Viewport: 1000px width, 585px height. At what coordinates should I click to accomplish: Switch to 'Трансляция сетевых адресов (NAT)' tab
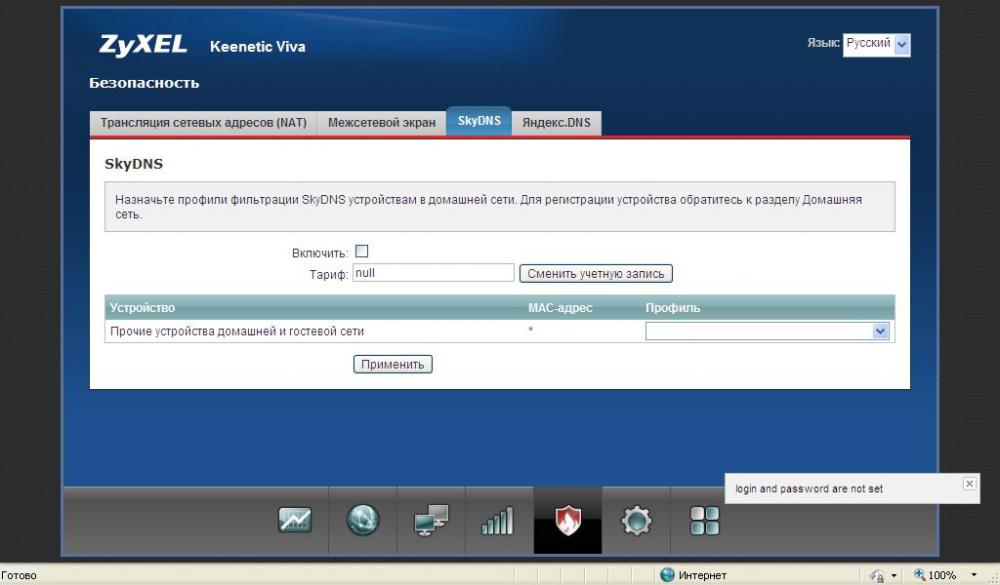pos(203,122)
